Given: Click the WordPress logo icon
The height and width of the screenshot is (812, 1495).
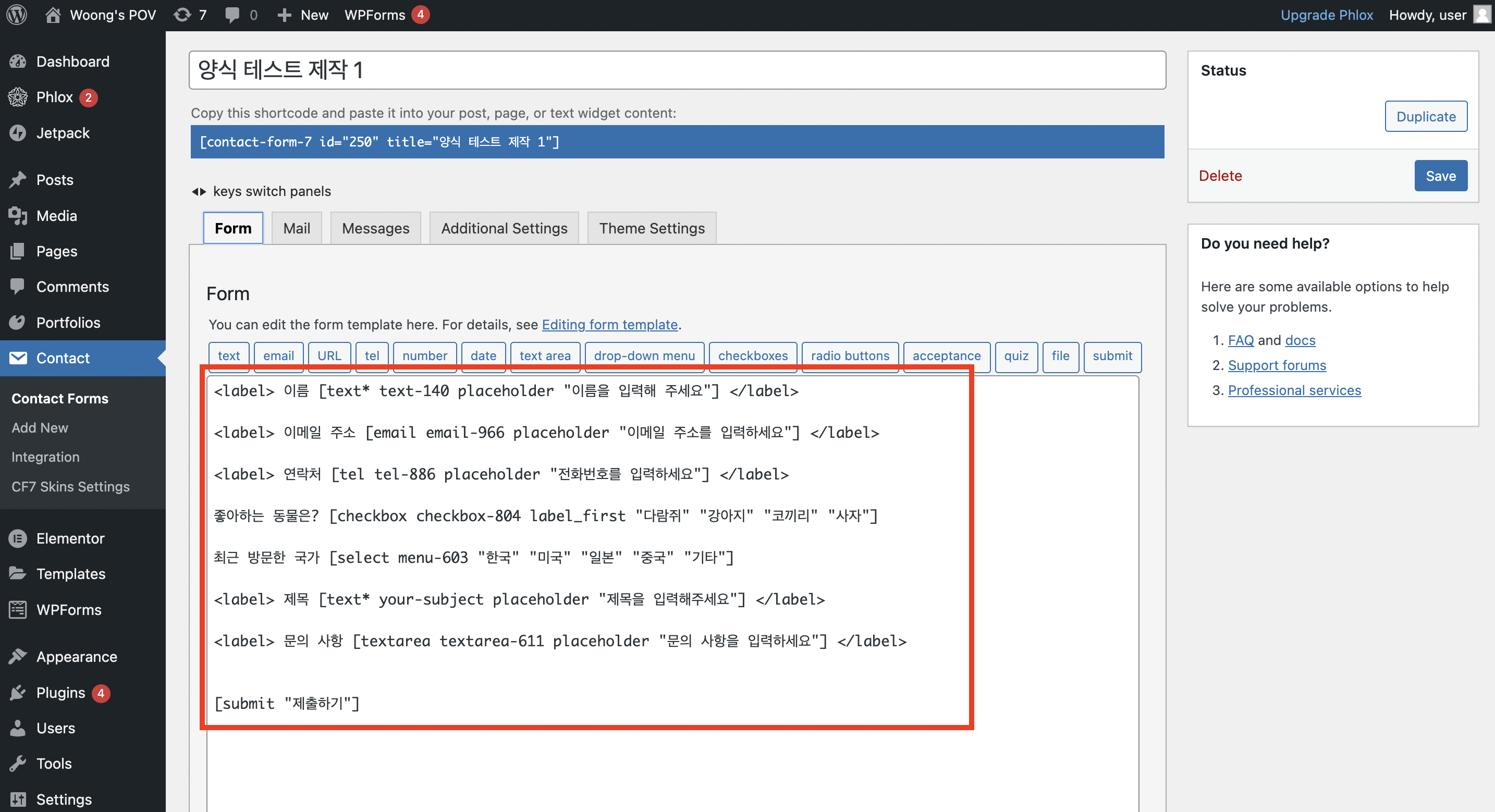Looking at the screenshot, I should (x=17, y=15).
